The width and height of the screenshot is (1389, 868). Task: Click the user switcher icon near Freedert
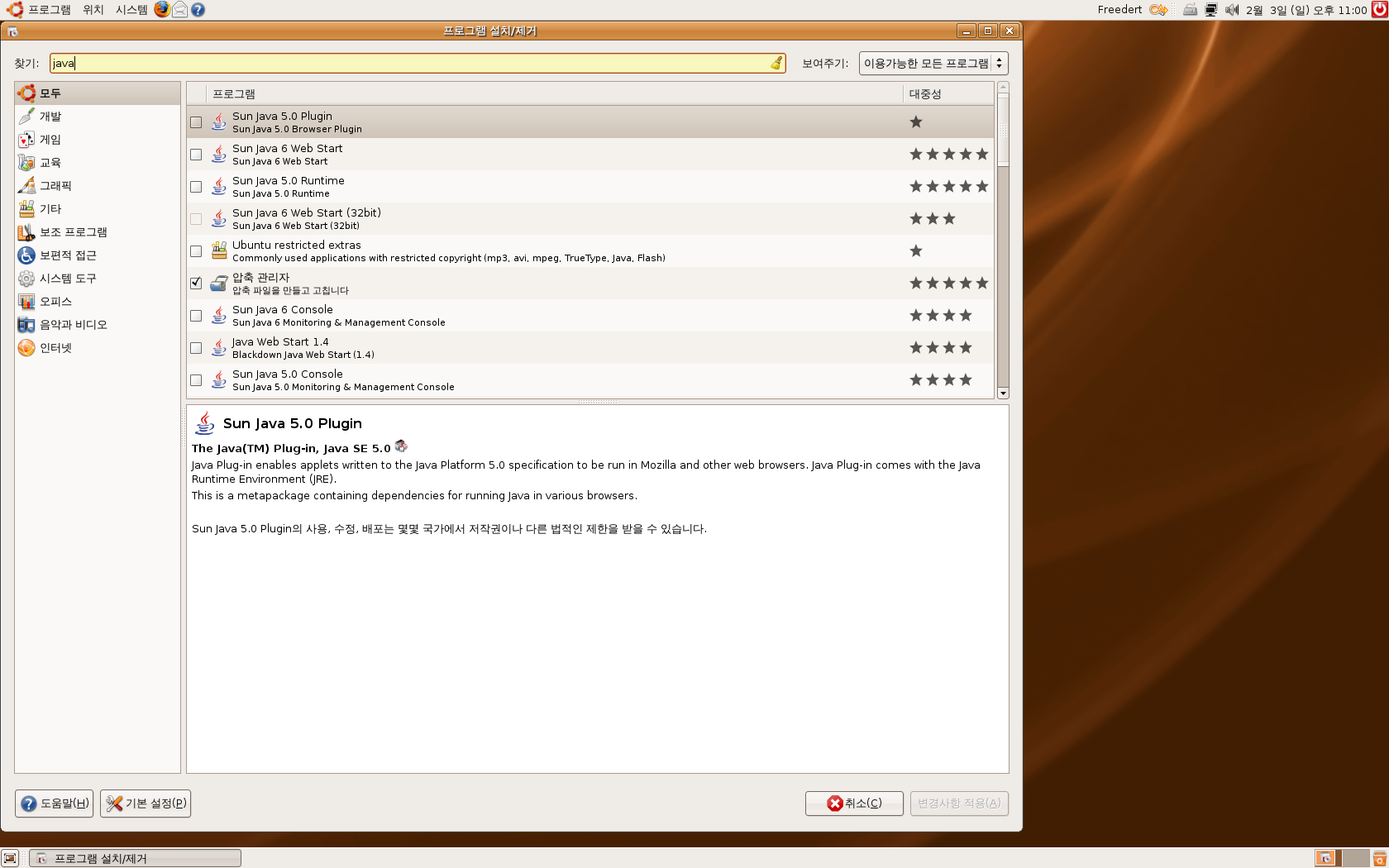tap(1158, 10)
